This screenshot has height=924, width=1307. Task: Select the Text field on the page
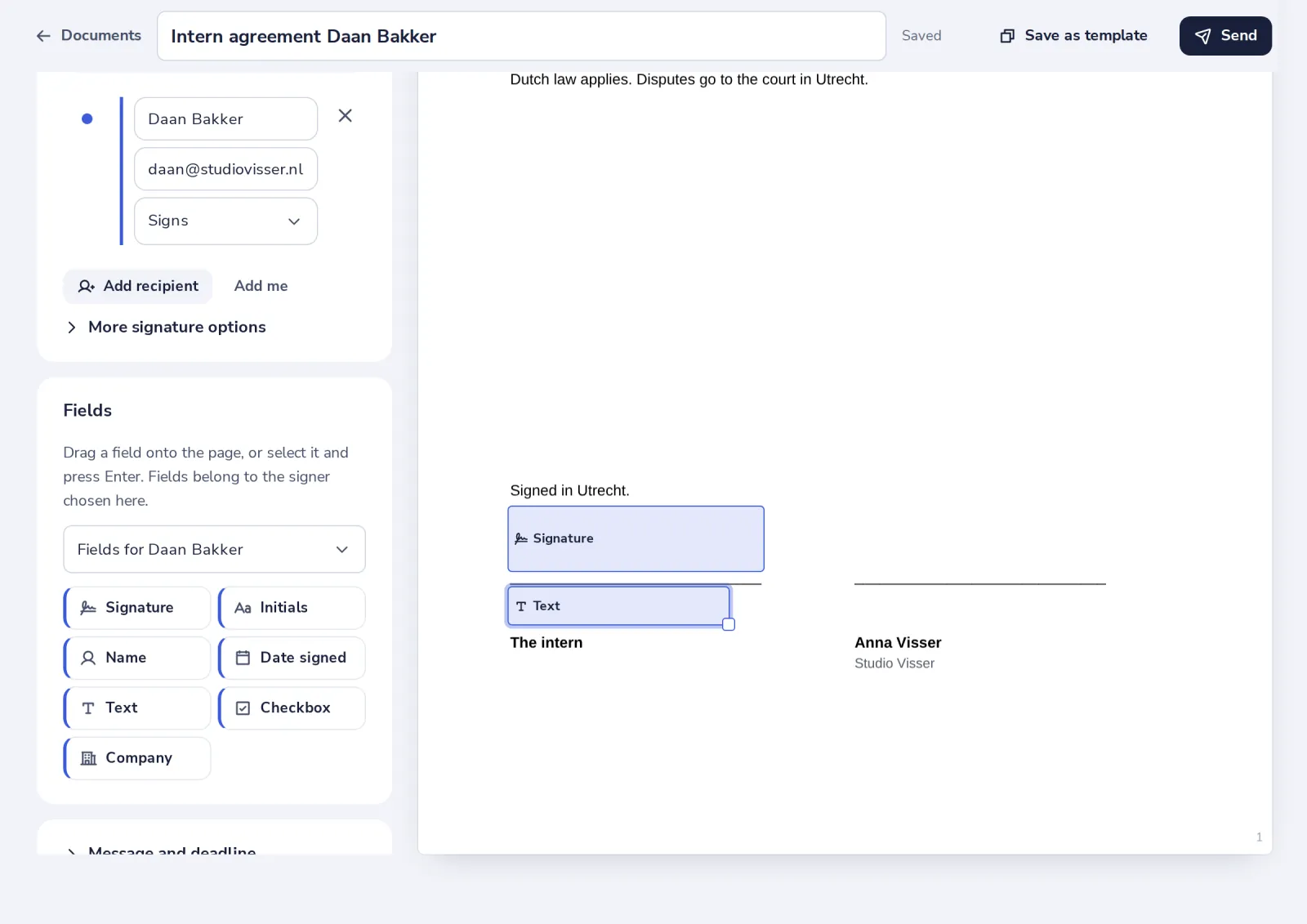[618, 606]
